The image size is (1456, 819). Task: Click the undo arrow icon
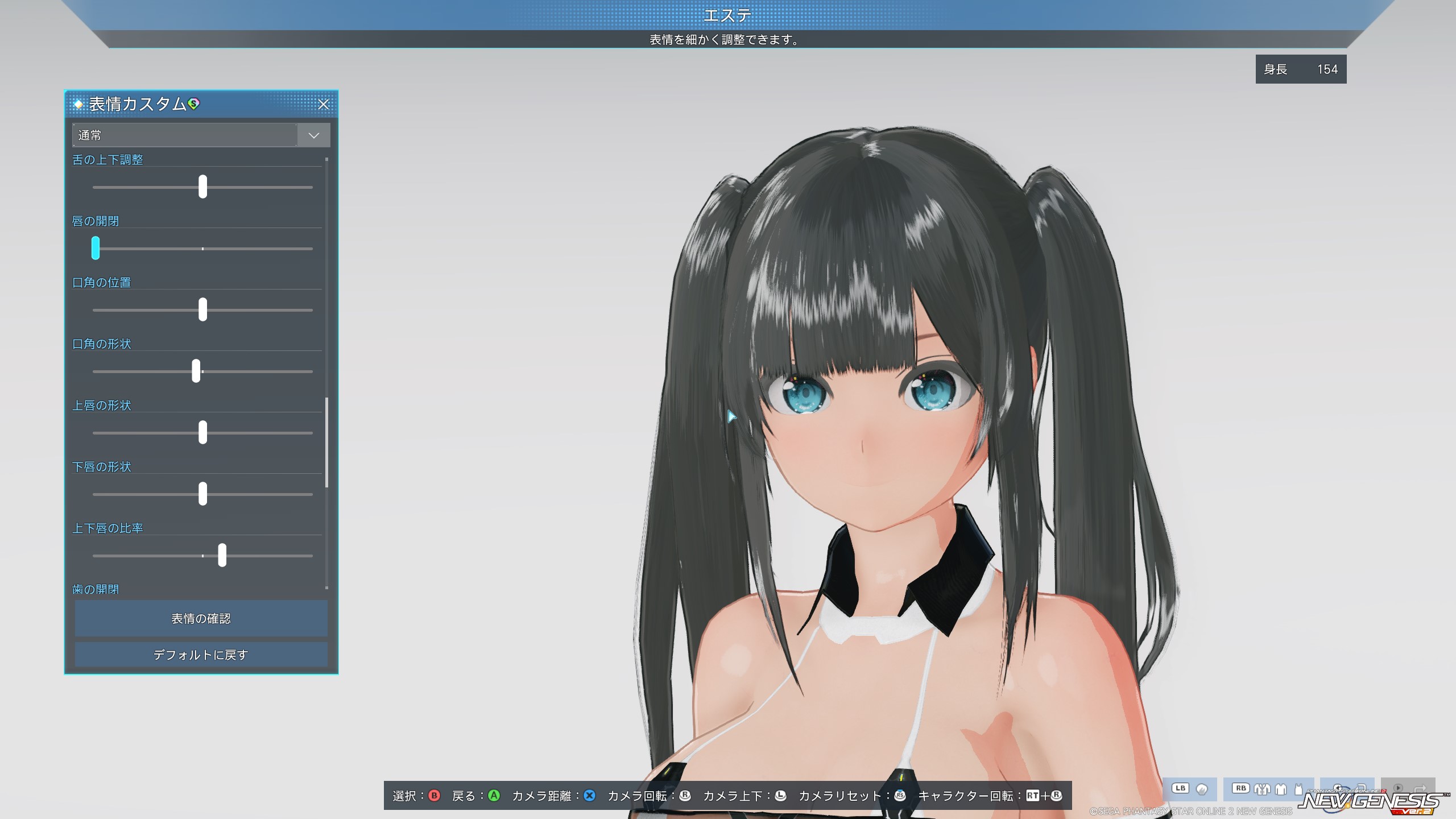pos(1361,788)
